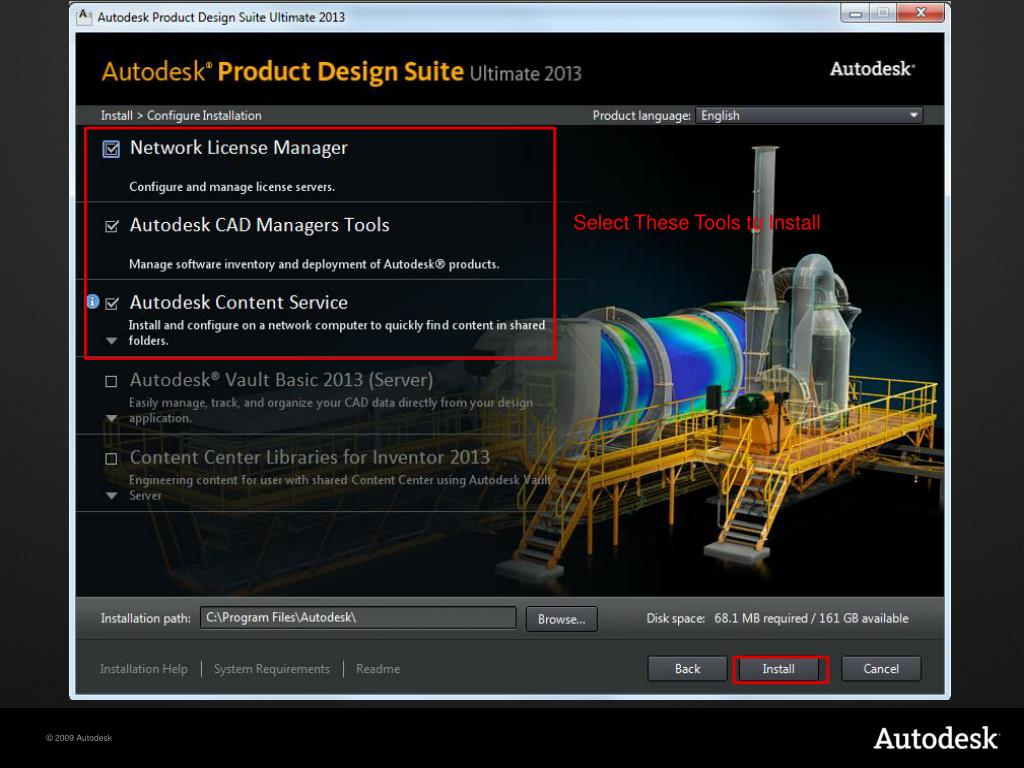Click the Autodesk app icon in title bar
Viewport: 1024px width, 768px height.
84,16
